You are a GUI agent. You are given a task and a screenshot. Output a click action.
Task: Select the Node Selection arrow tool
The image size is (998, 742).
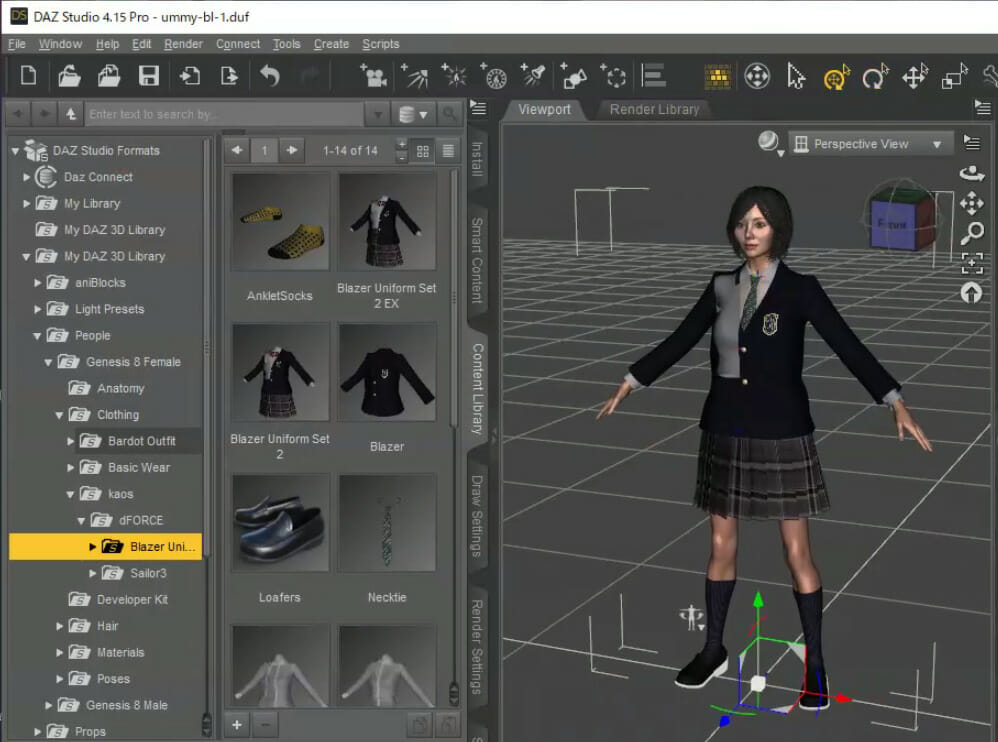click(796, 76)
